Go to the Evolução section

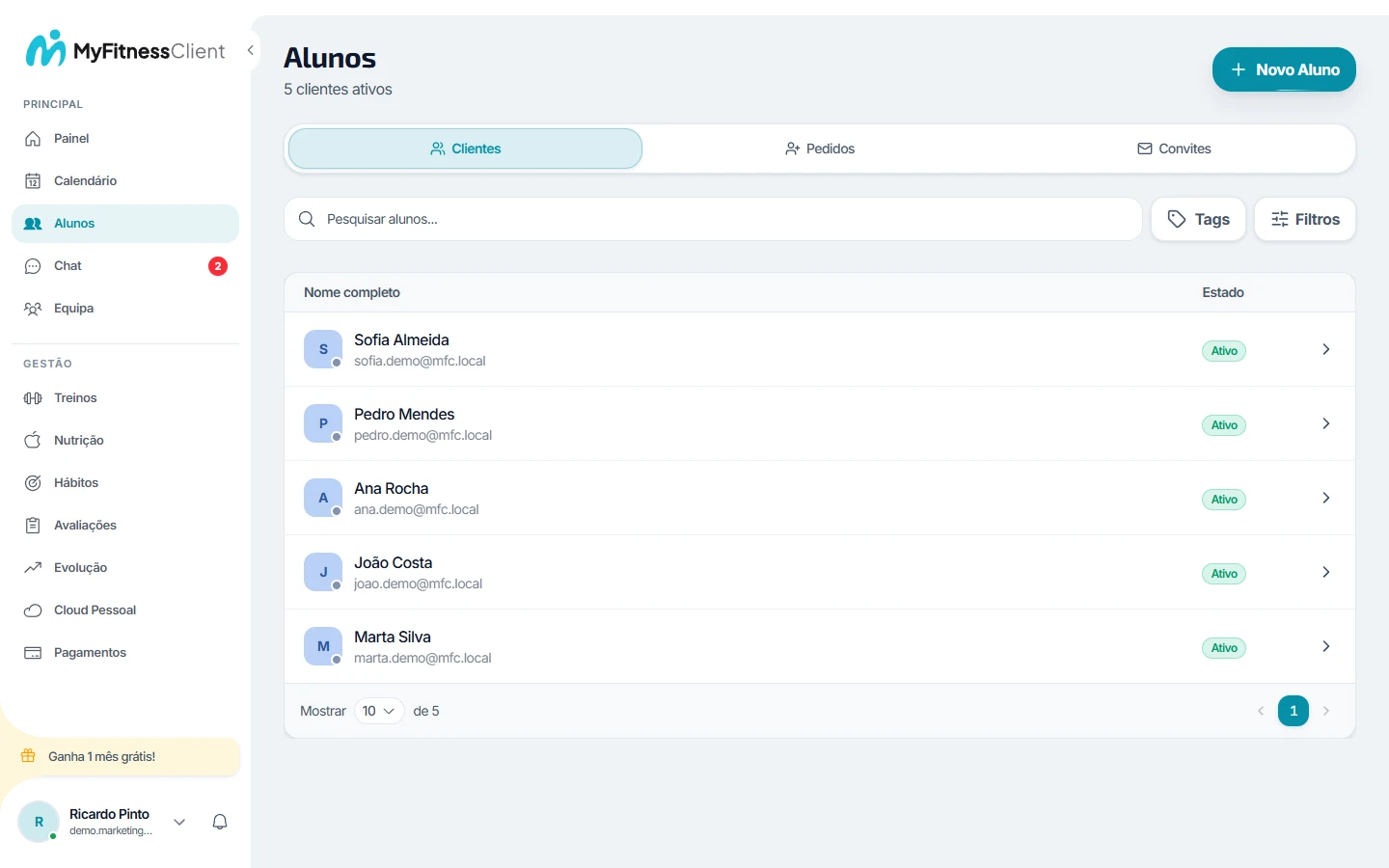pos(125,568)
